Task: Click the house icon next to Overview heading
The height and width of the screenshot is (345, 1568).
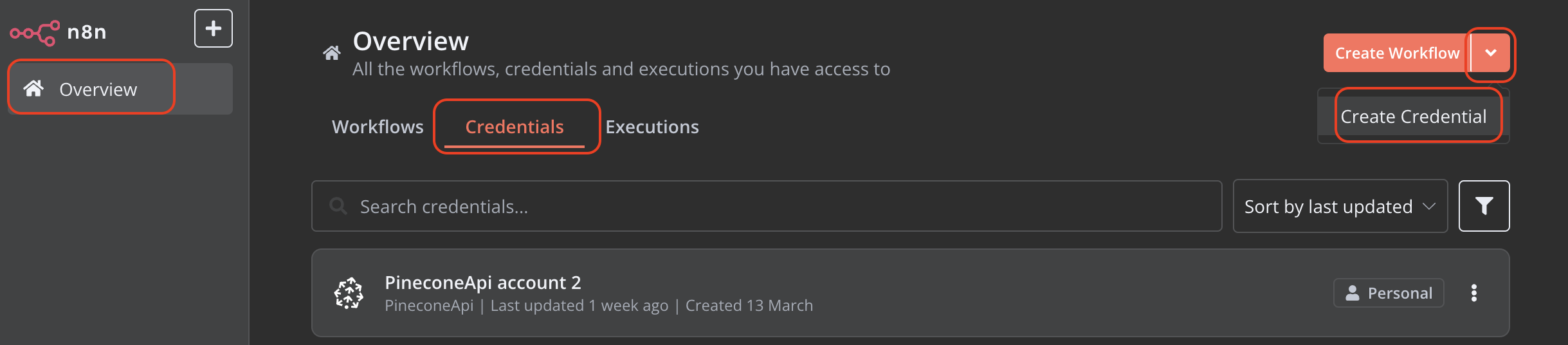Action: 331,53
